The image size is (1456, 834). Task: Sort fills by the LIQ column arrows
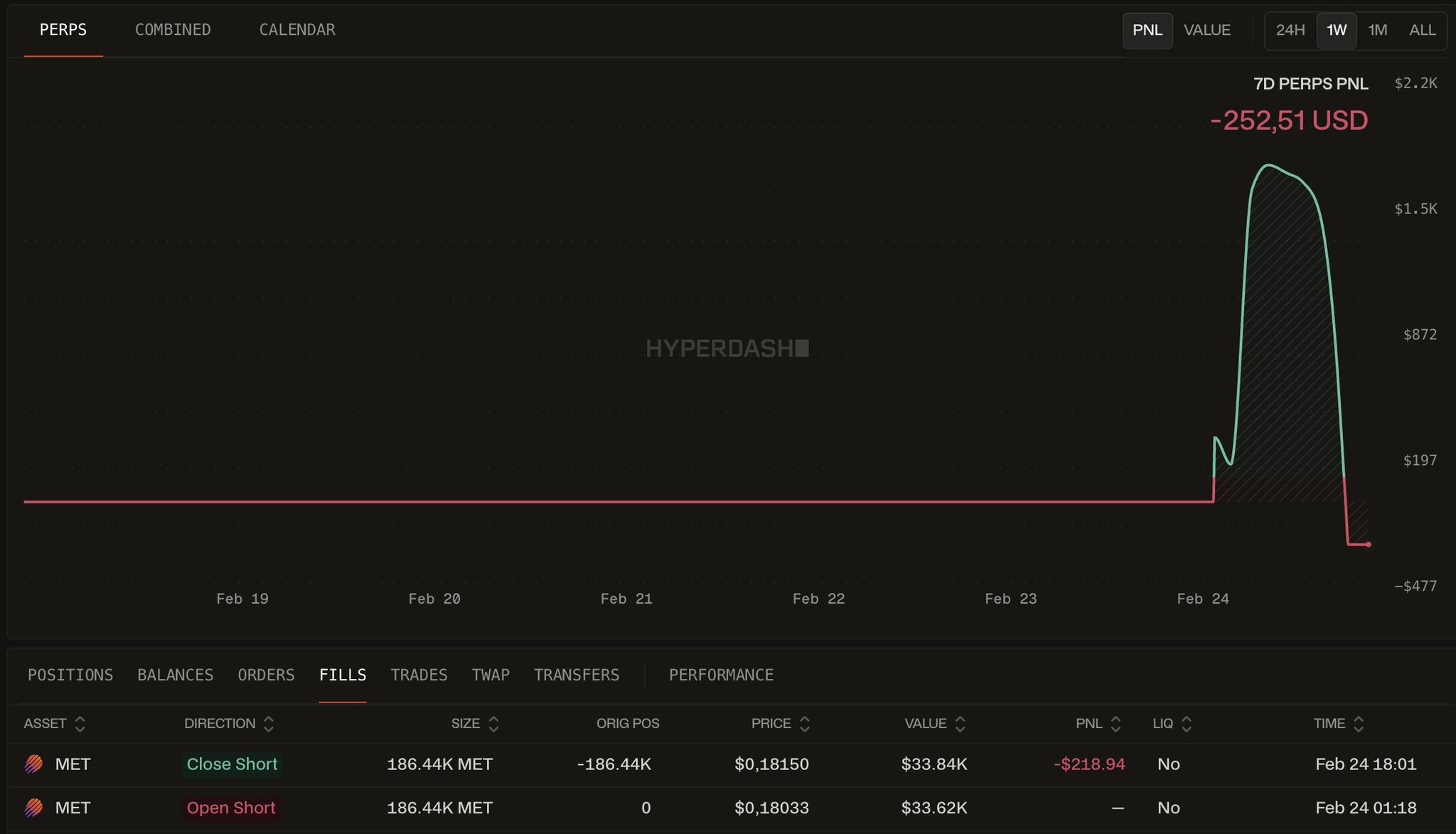click(x=1187, y=724)
